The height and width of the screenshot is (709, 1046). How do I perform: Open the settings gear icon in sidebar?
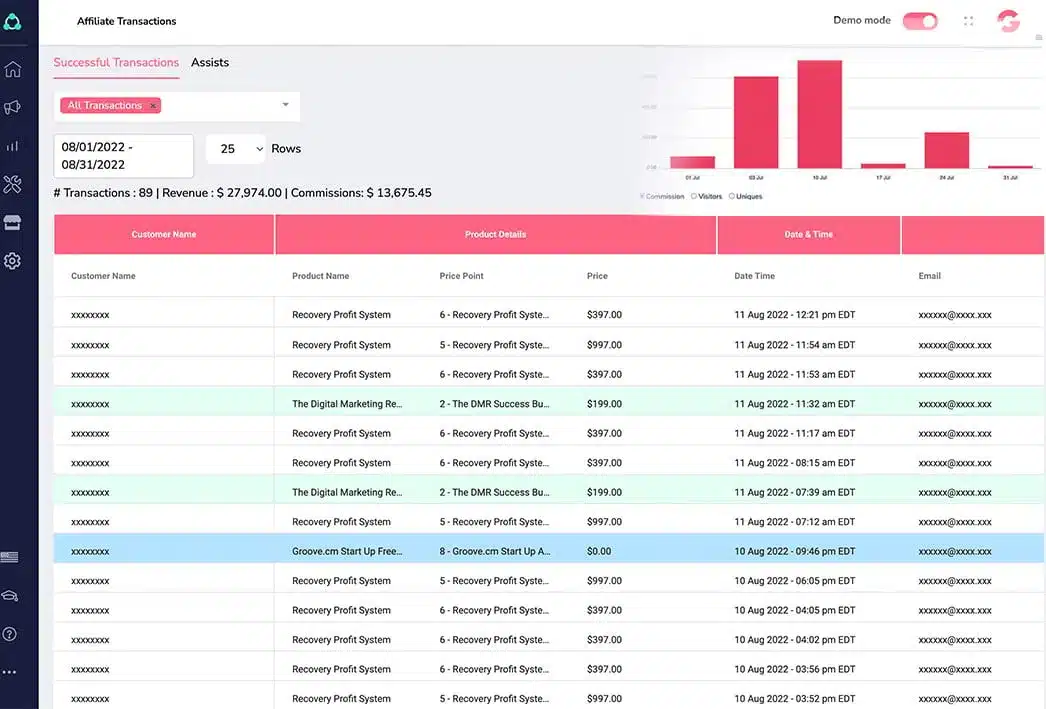pyautogui.click(x=12, y=261)
